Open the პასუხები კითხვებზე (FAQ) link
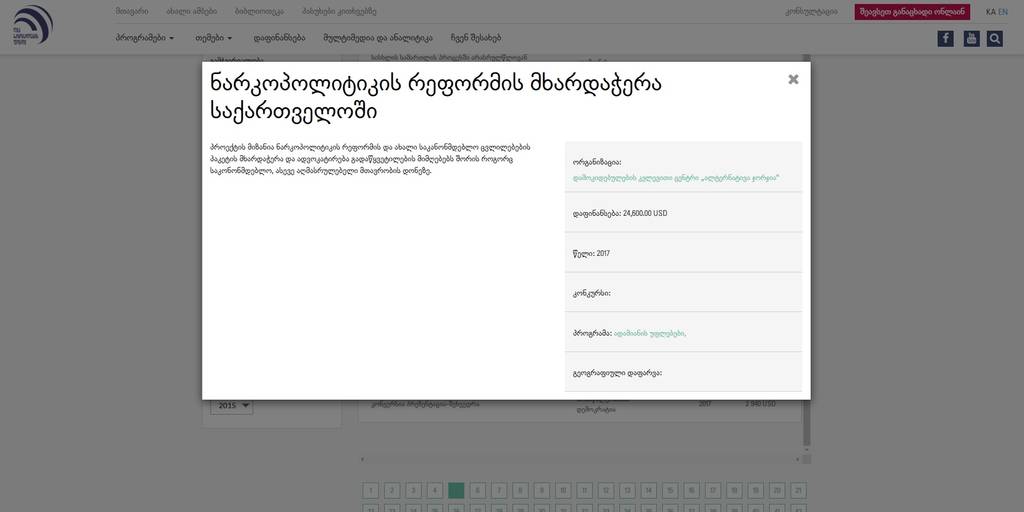The width and height of the screenshot is (1024, 512). 339,12
